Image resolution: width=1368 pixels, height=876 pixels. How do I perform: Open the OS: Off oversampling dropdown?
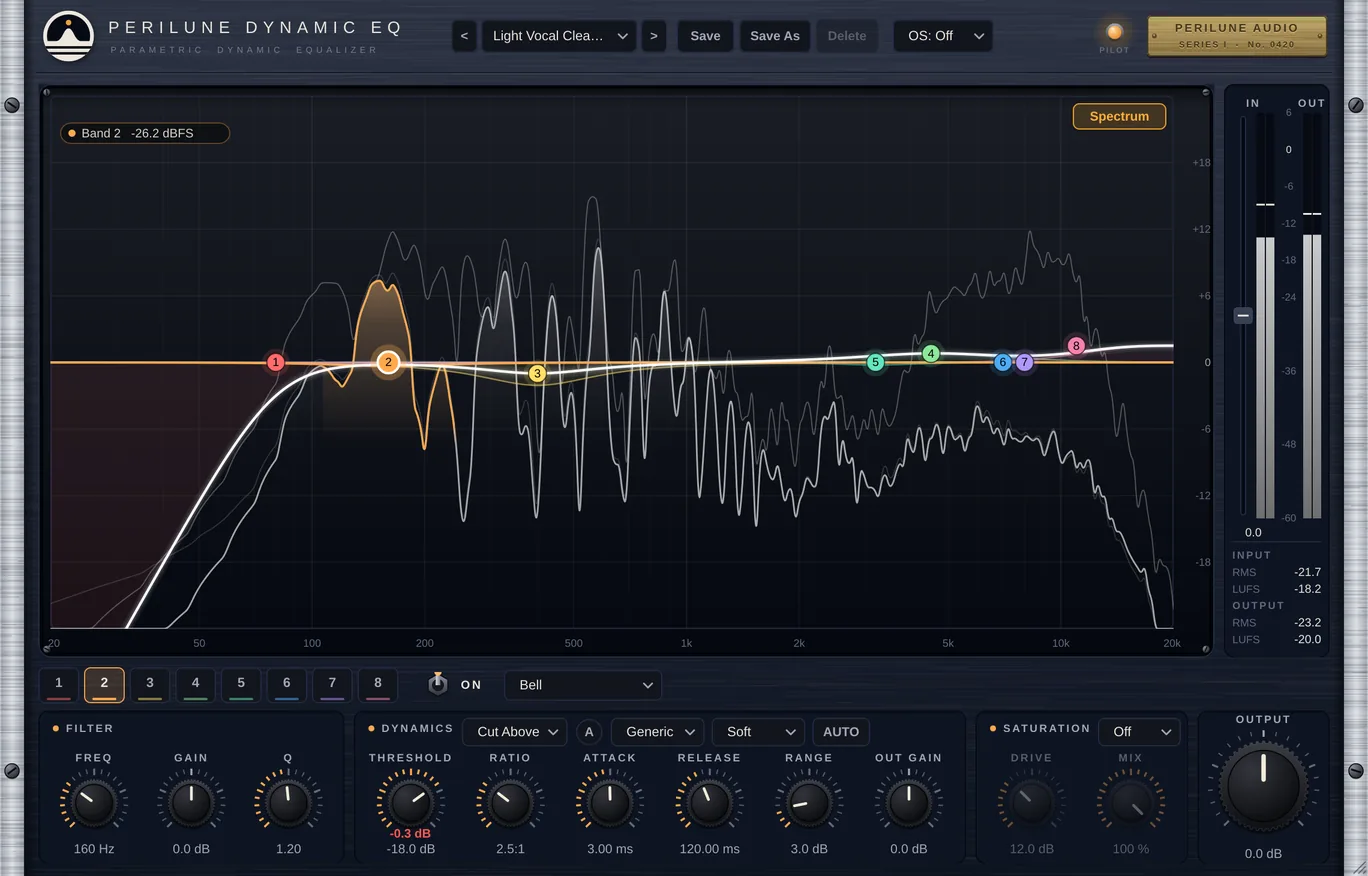[943, 36]
